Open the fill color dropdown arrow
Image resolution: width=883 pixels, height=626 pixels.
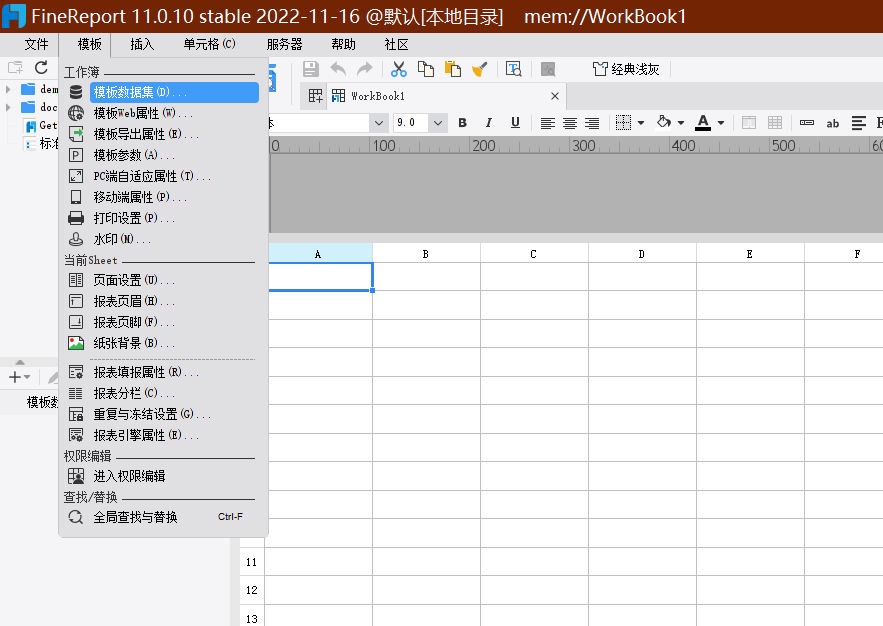coord(681,123)
